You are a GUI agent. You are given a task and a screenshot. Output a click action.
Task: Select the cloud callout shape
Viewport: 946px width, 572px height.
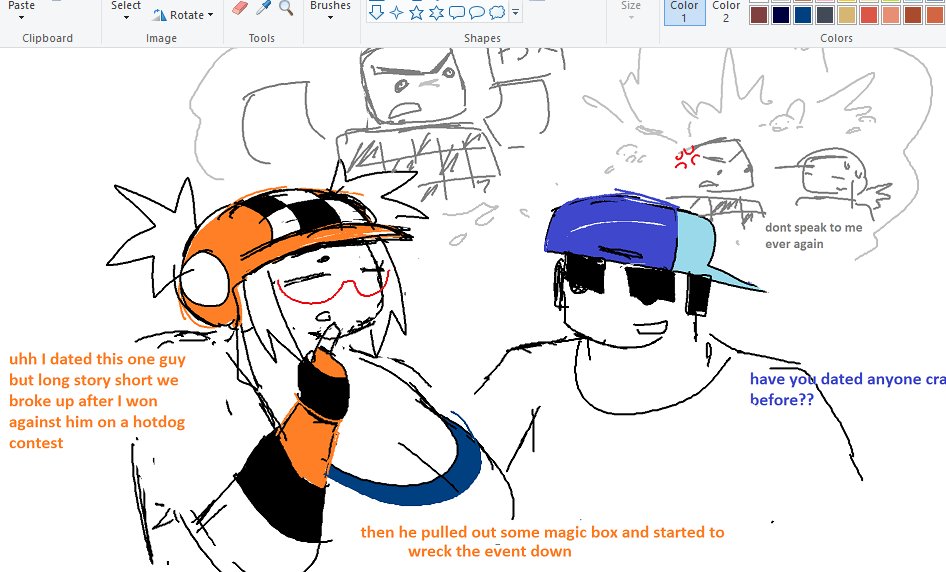point(497,12)
